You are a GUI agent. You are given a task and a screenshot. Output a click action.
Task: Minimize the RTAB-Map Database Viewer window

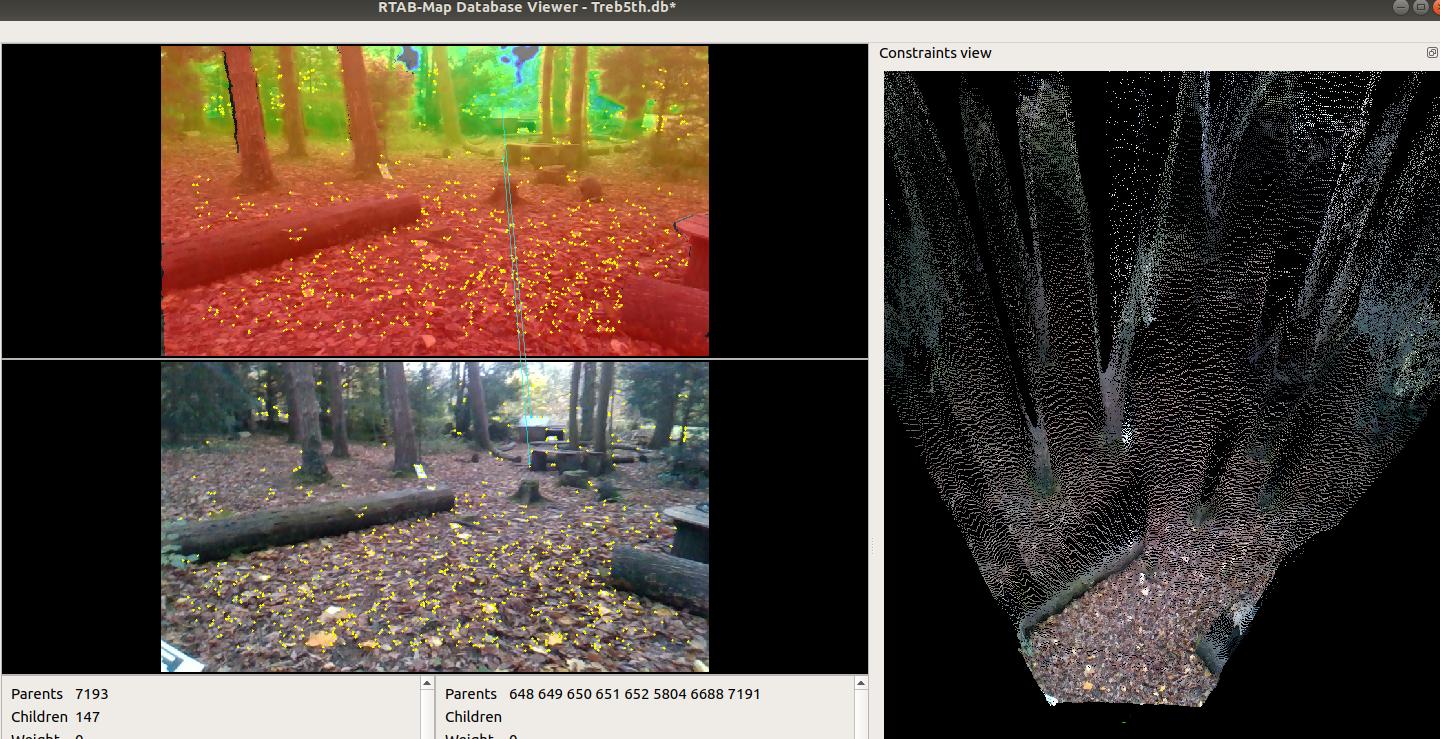tap(1399, 7)
